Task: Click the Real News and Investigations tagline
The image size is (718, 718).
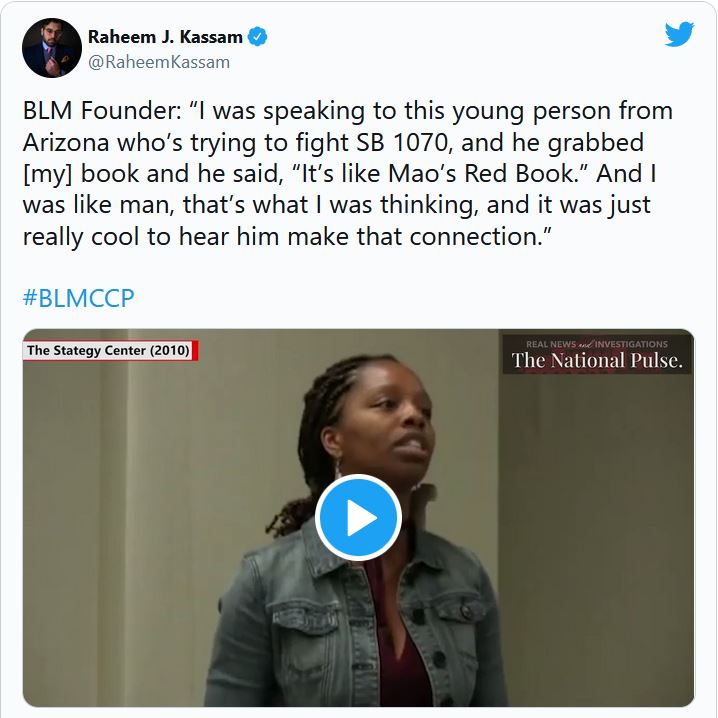Action: [x=597, y=344]
